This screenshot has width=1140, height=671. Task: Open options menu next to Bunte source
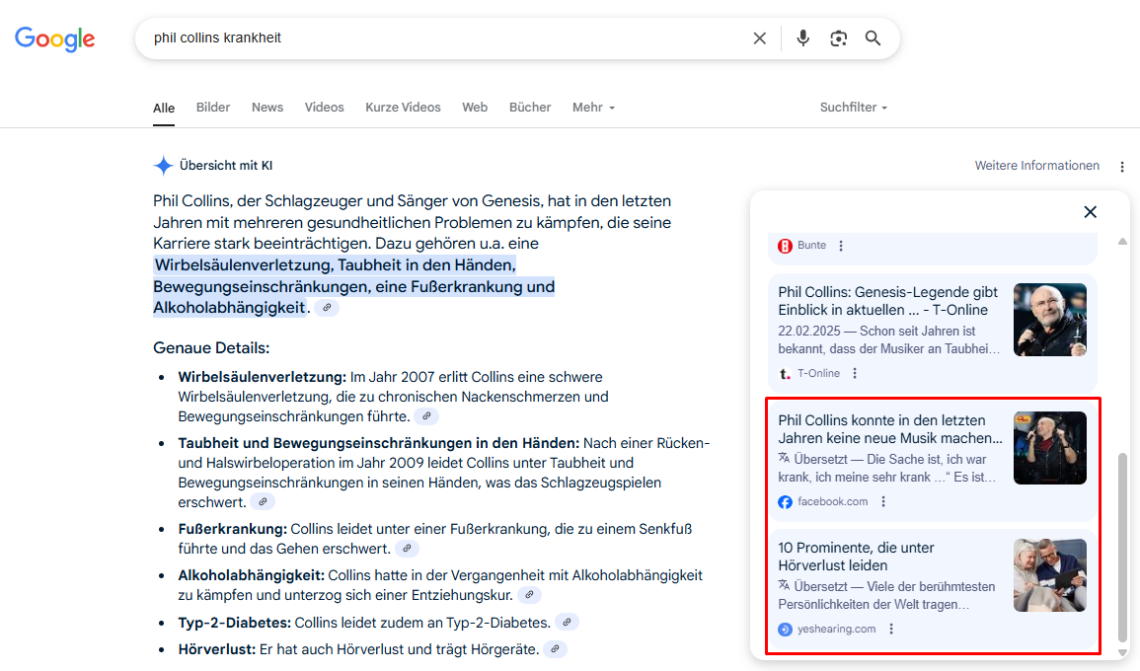click(841, 246)
